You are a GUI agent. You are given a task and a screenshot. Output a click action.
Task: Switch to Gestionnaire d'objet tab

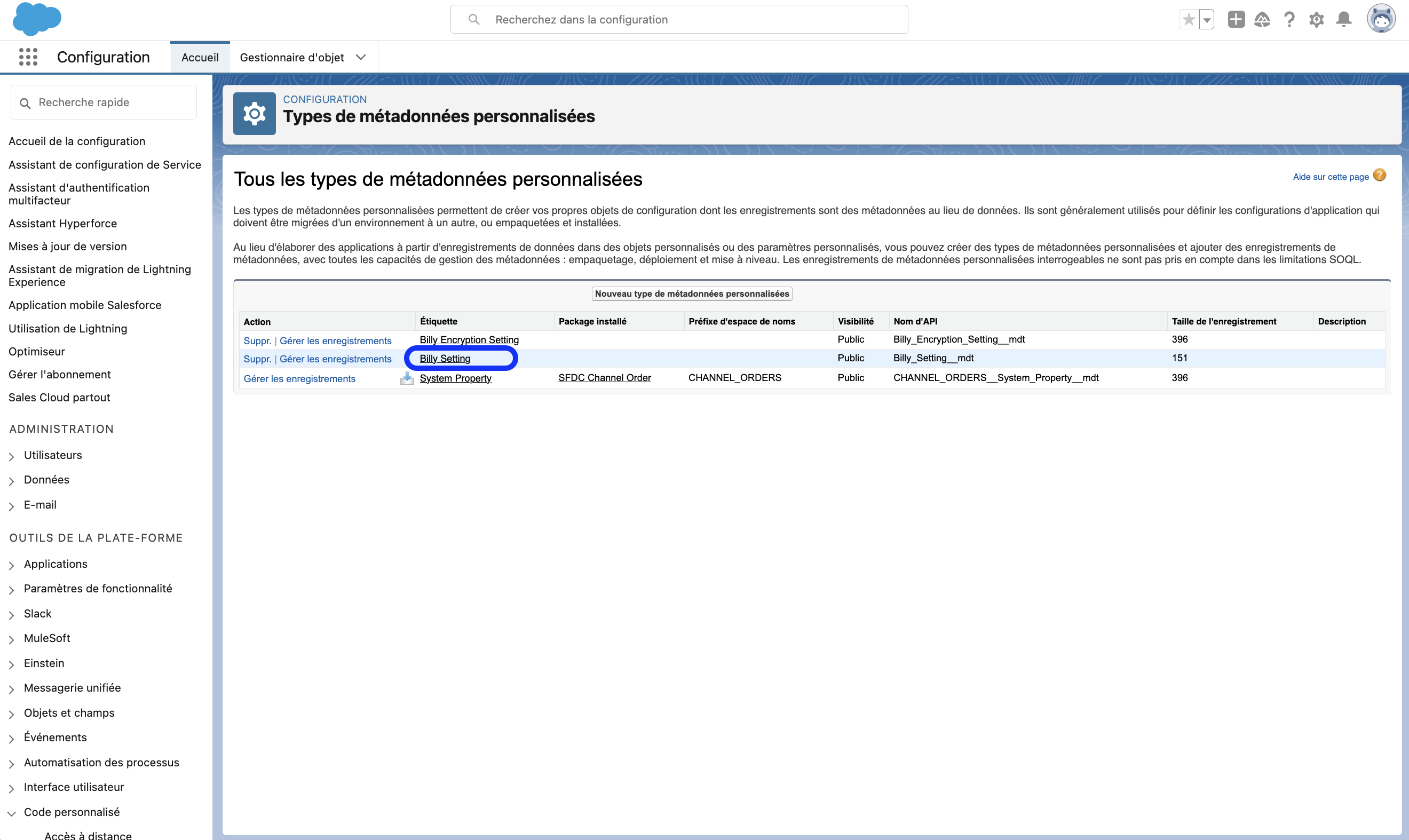click(291, 57)
